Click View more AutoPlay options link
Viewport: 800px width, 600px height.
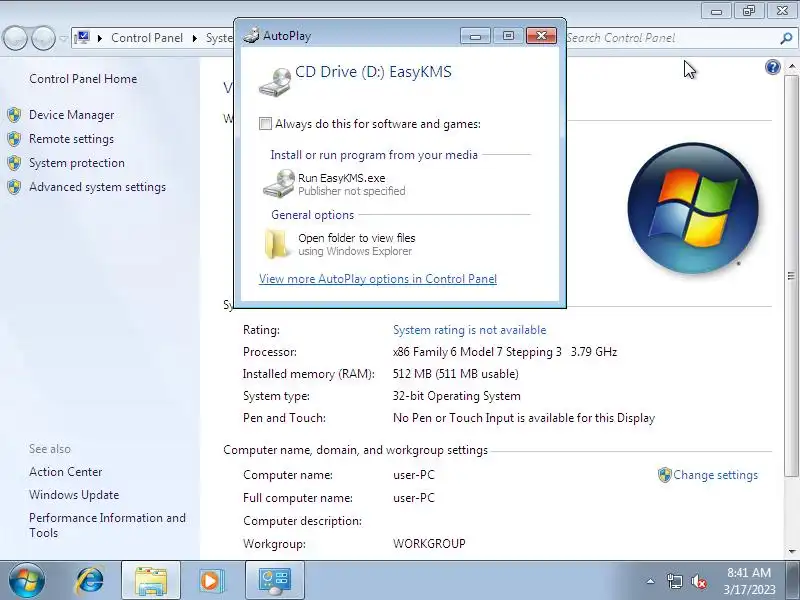pos(378,279)
